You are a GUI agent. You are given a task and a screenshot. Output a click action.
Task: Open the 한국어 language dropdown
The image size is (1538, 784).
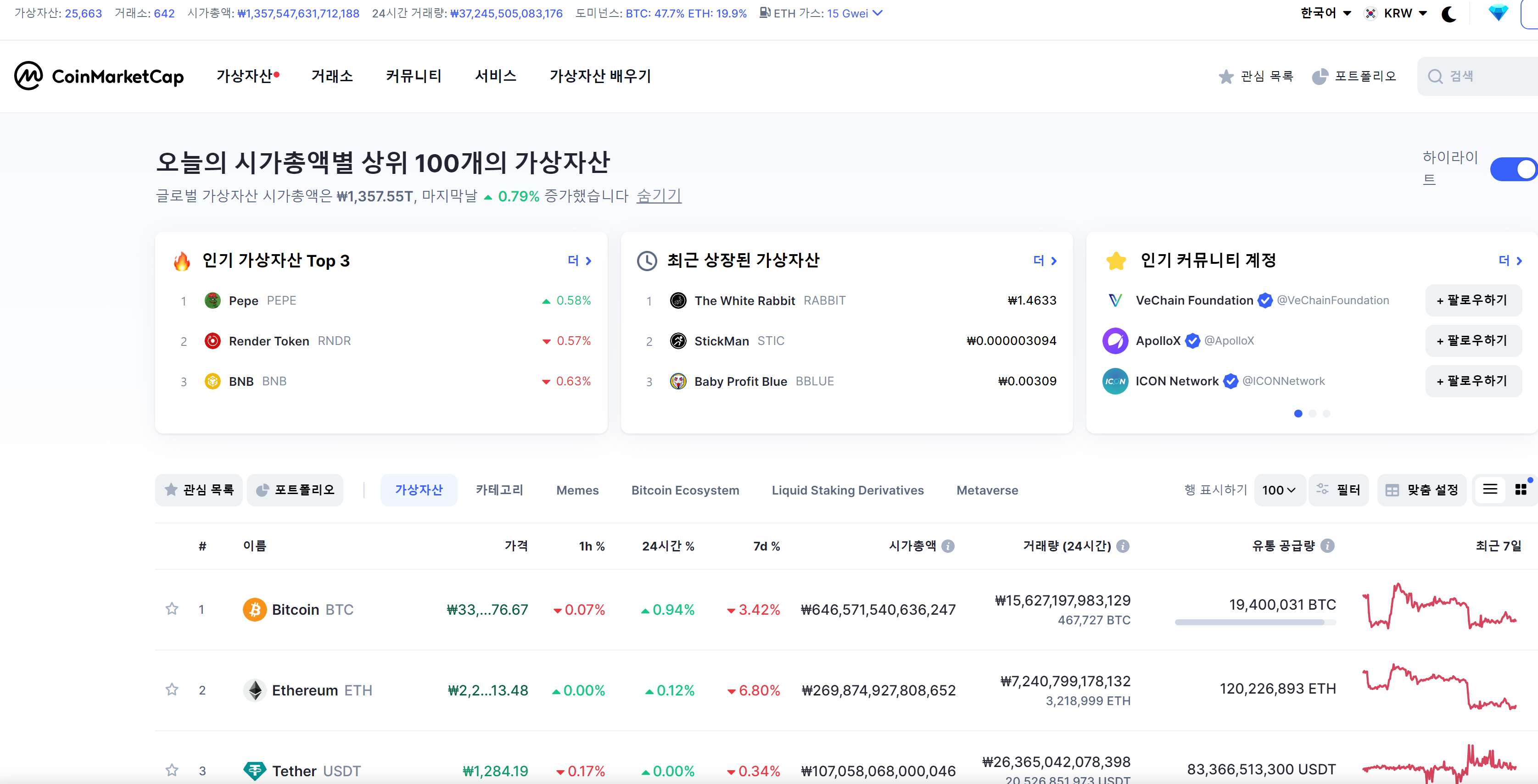pyautogui.click(x=1325, y=13)
